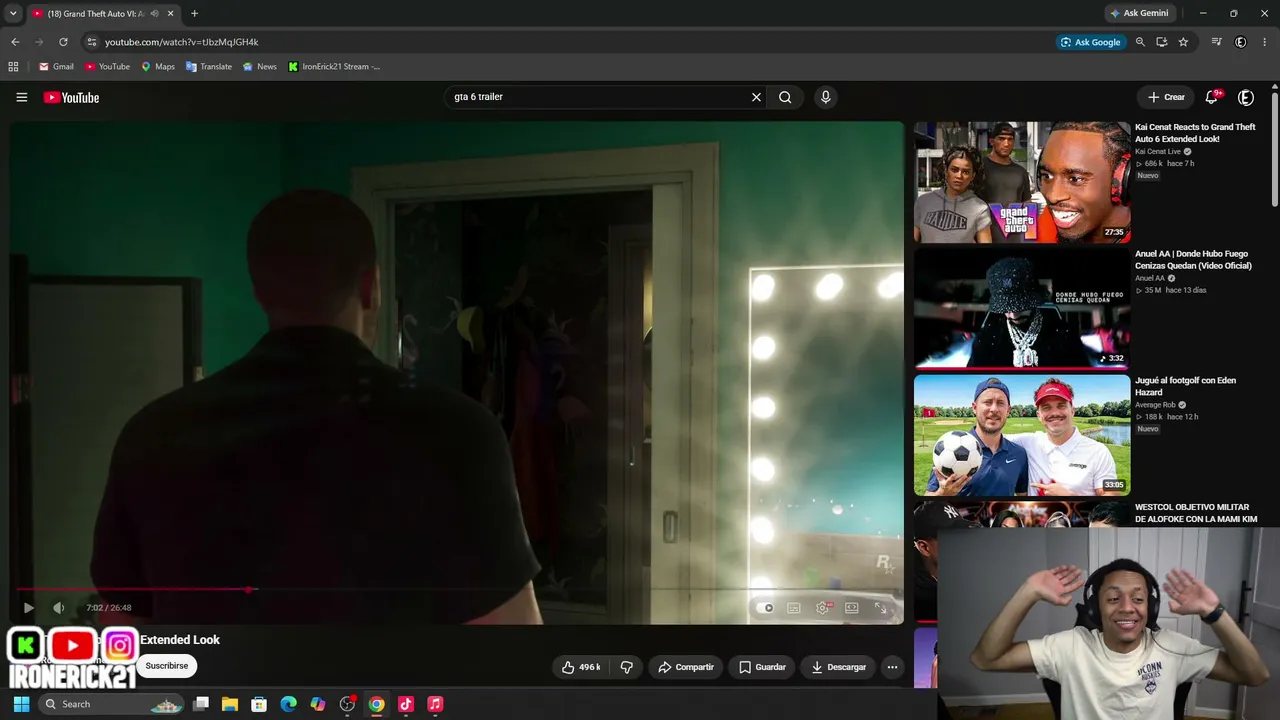Open the three-dot more actions menu
Image resolution: width=1280 pixels, height=720 pixels.
pyautogui.click(x=892, y=667)
